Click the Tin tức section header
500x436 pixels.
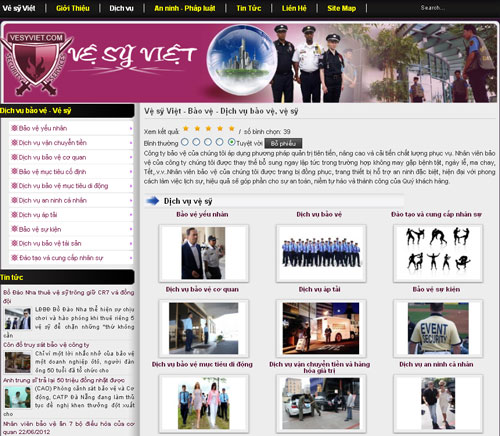[67, 277]
